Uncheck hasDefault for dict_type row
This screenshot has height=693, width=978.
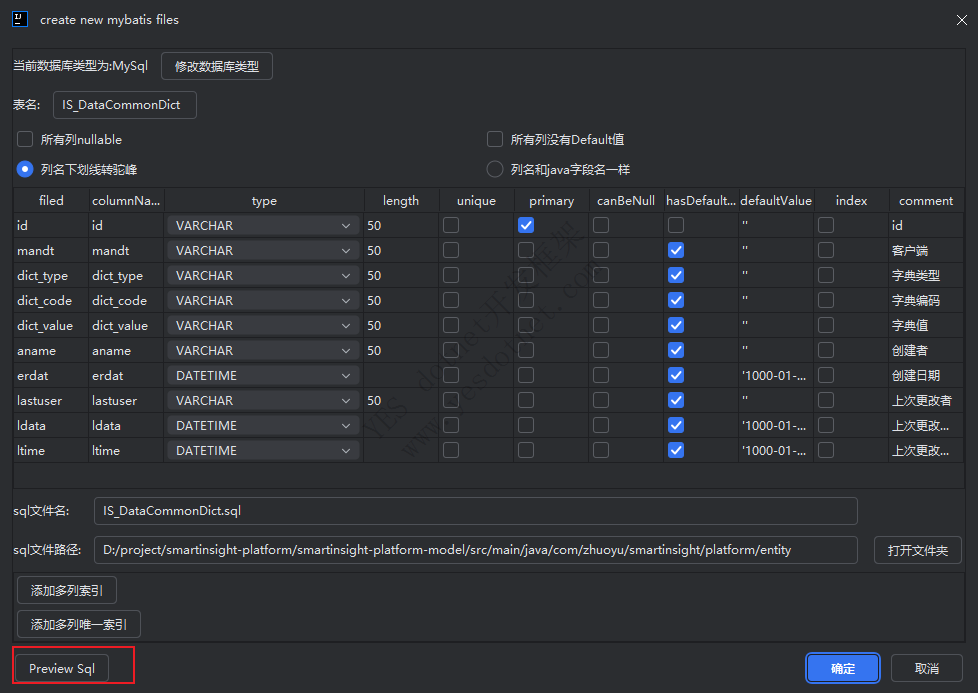pos(676,275)
